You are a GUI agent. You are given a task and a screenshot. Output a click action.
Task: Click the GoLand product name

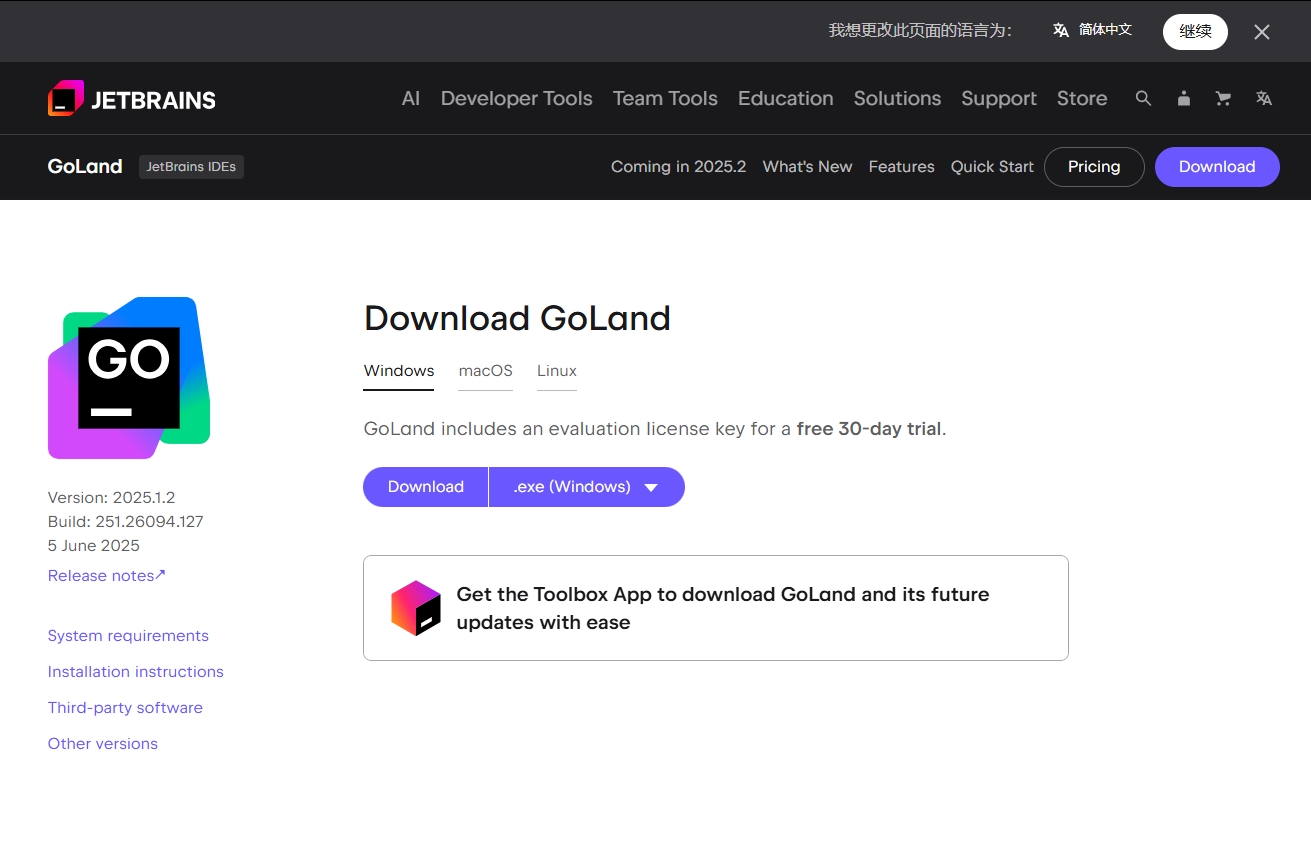pos(85,167)
